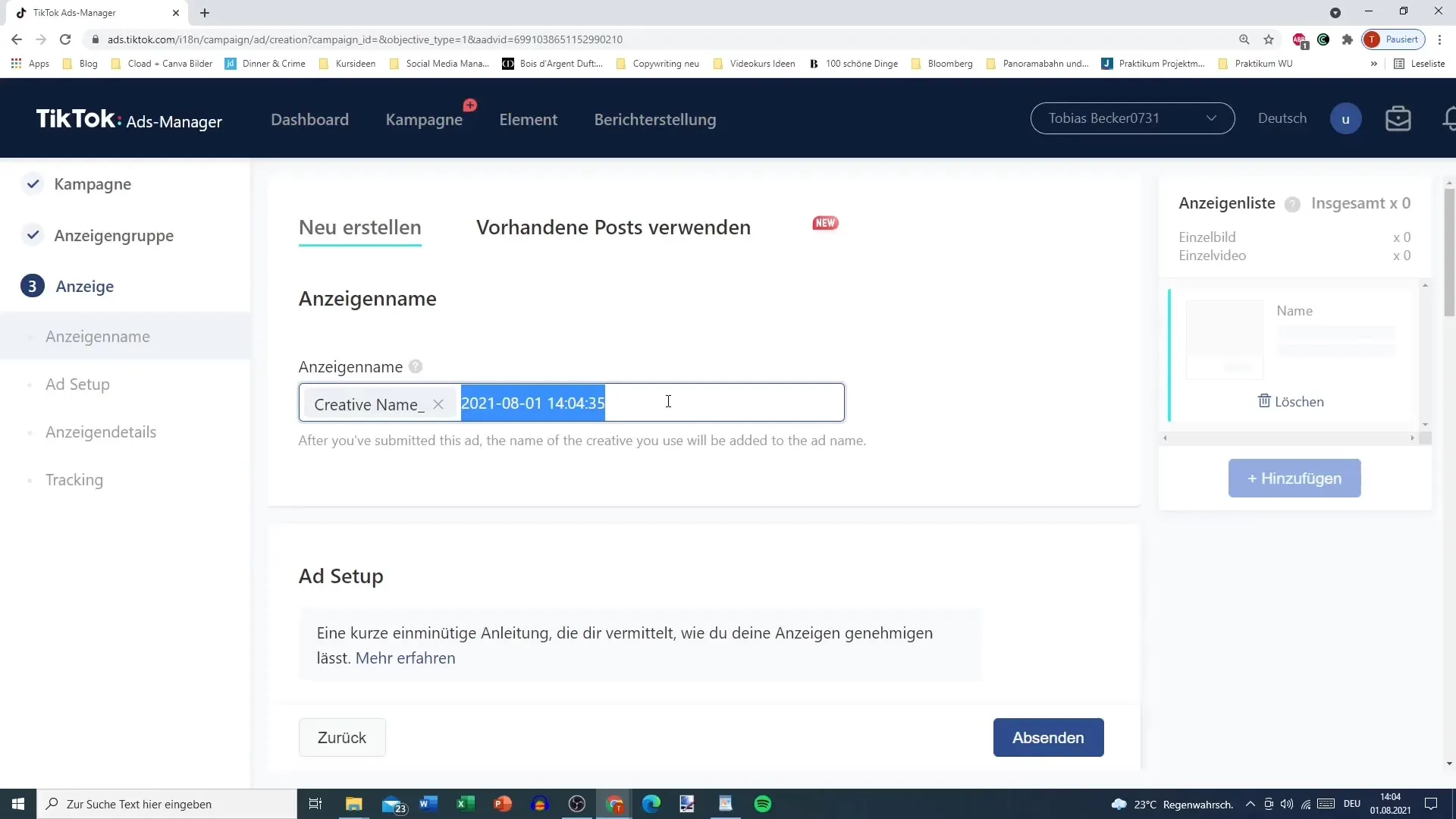Image resolution: width=1456 pixels, height=819 pixels.
Task: Click the DEU keyboard language indicator
Action: (1352, 804)
